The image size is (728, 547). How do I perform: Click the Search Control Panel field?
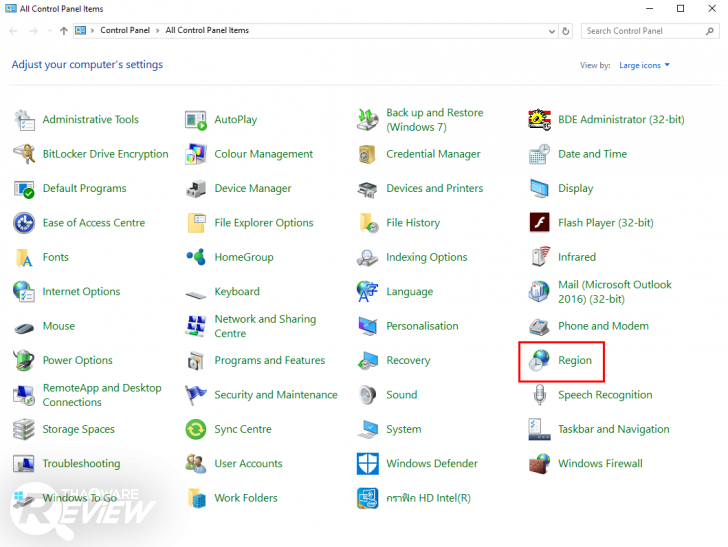pos(650,31)
